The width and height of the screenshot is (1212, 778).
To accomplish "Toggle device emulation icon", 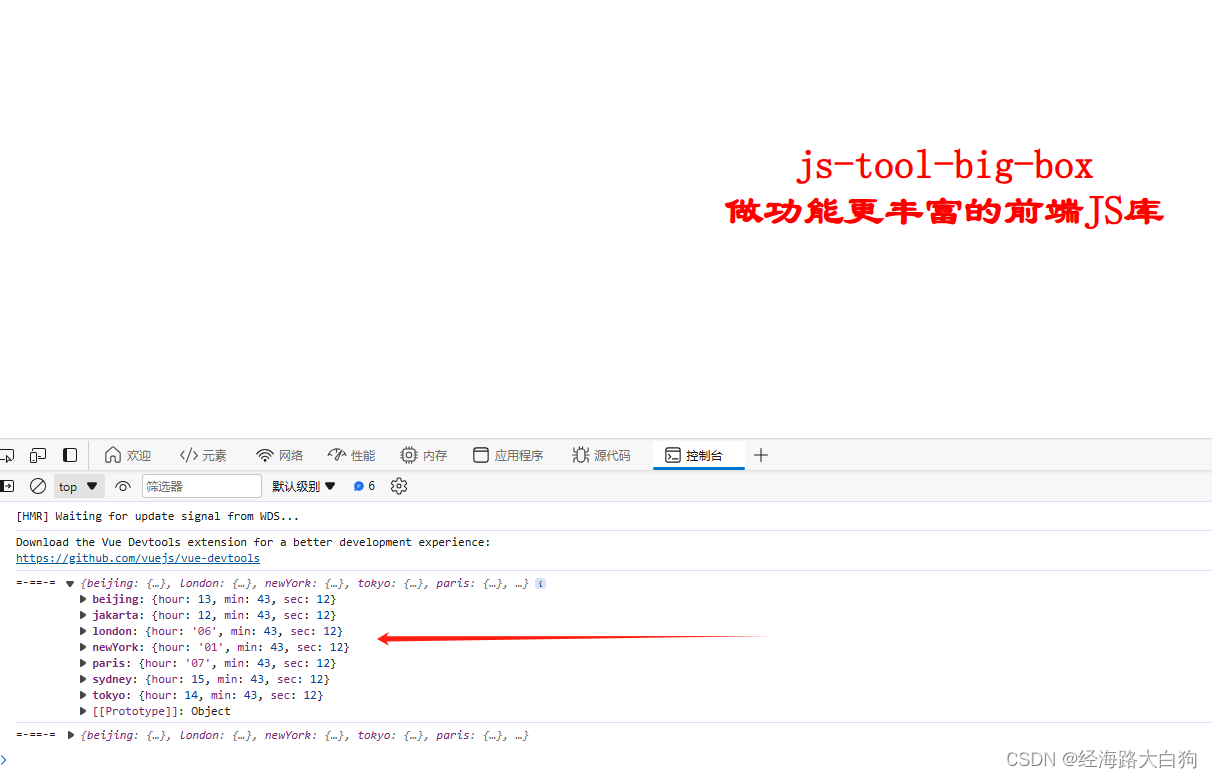I will [x=38, y=455].
